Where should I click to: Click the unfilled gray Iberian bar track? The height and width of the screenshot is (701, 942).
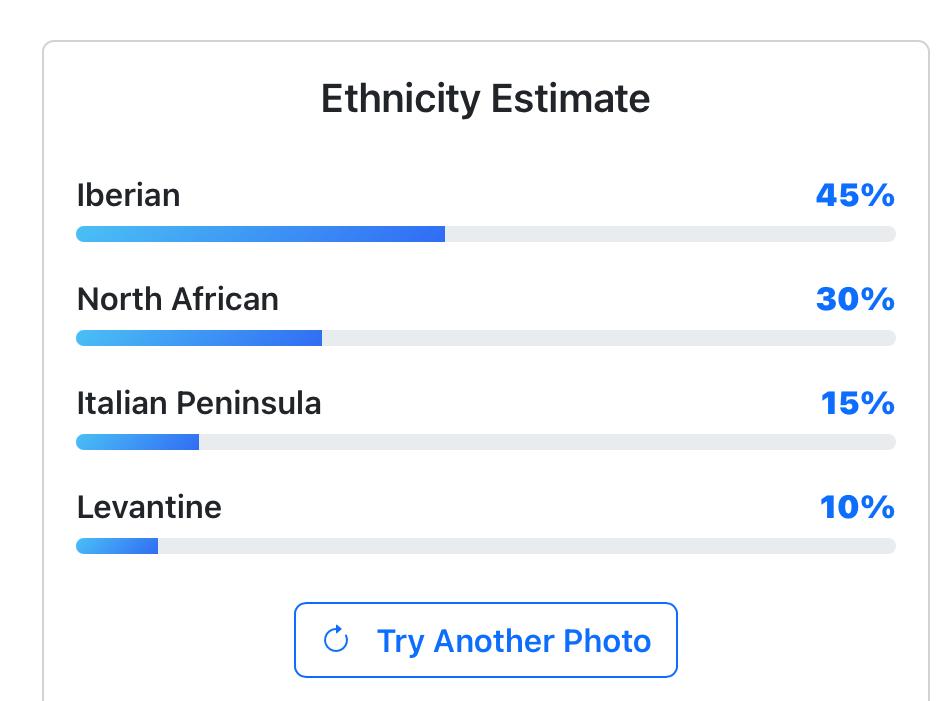tap(670, 234)
